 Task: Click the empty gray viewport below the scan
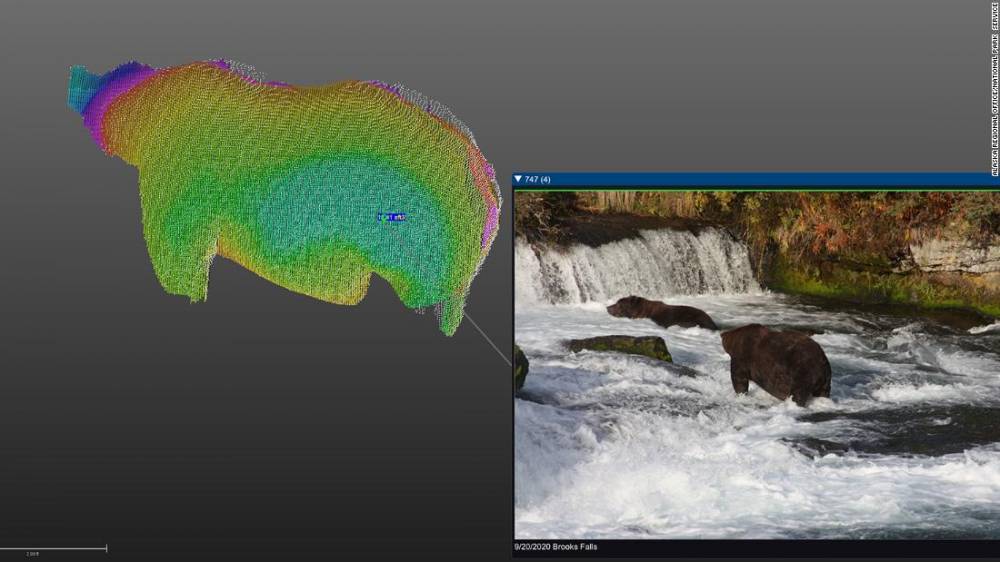click(x=250, y=430)
